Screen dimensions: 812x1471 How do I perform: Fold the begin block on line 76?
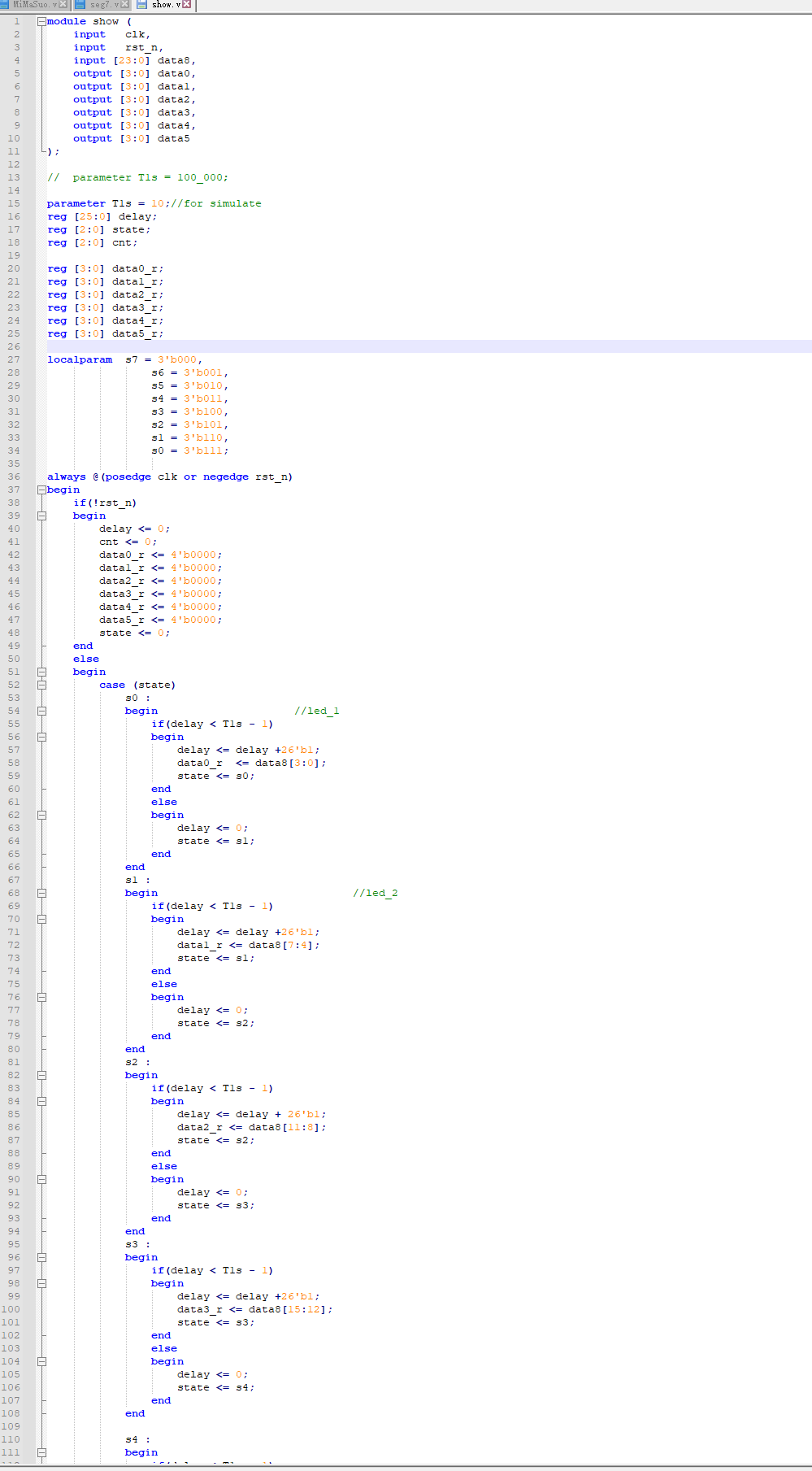point(41,997)
